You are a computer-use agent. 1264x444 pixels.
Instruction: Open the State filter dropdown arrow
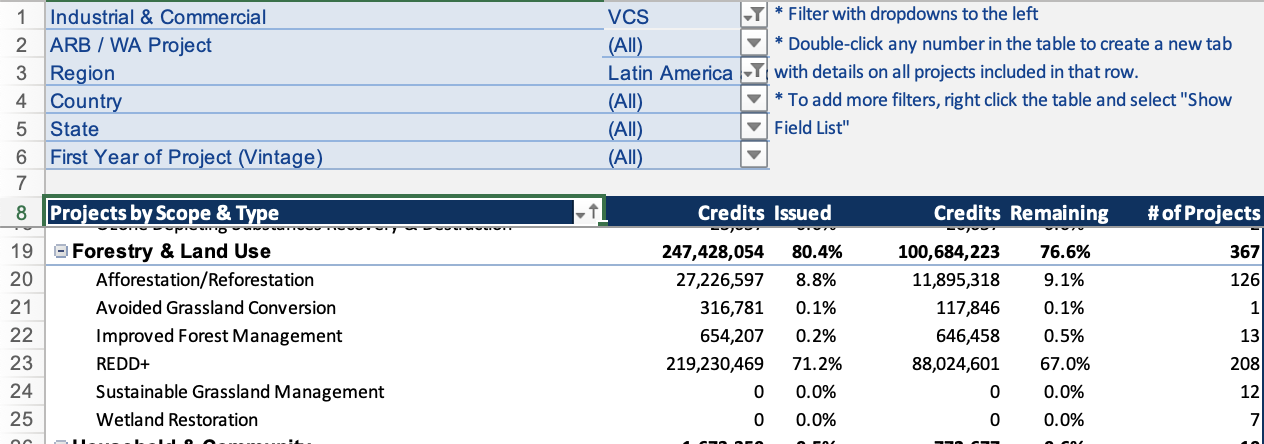pos(753,128)
